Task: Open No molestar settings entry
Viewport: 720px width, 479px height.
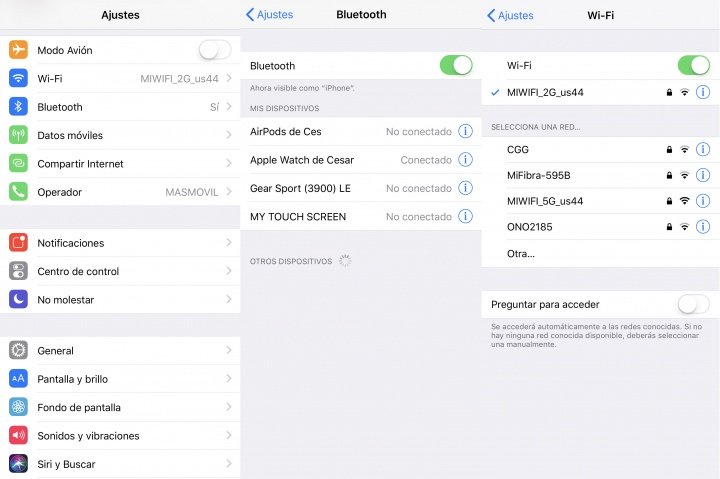Action: pyautogui.click(x=120, y=299)
